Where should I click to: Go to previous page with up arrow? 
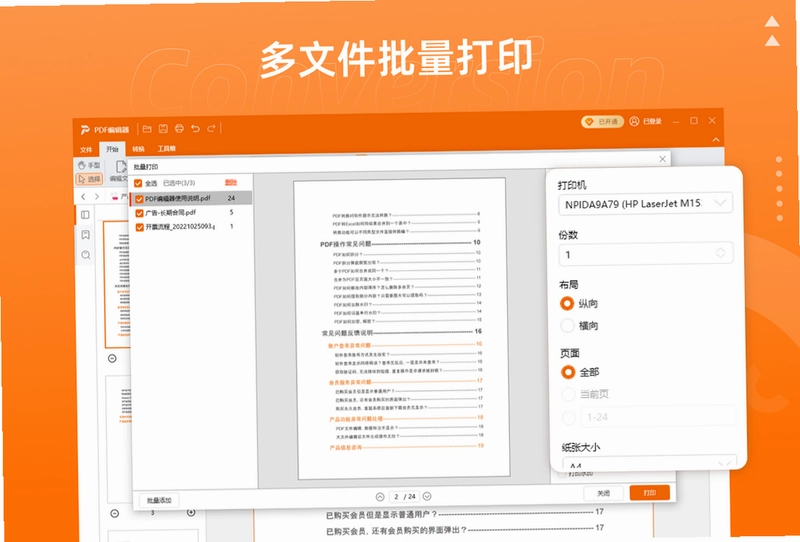[x=380, y=497]
